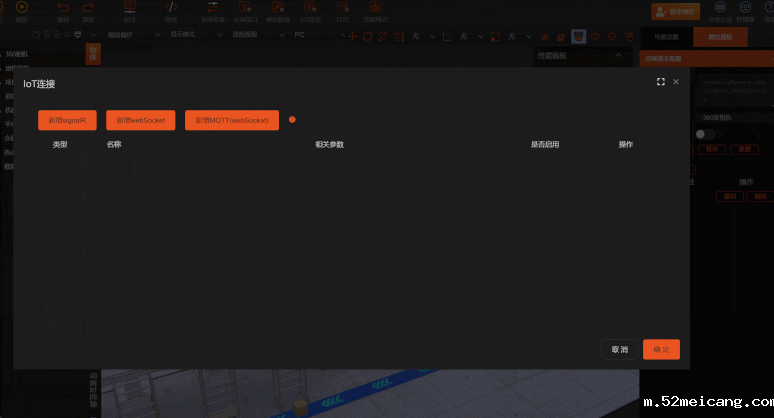Switch to the 场景设置 tab
The height and width of the screenshot is (418, 774).
(666, 36)
